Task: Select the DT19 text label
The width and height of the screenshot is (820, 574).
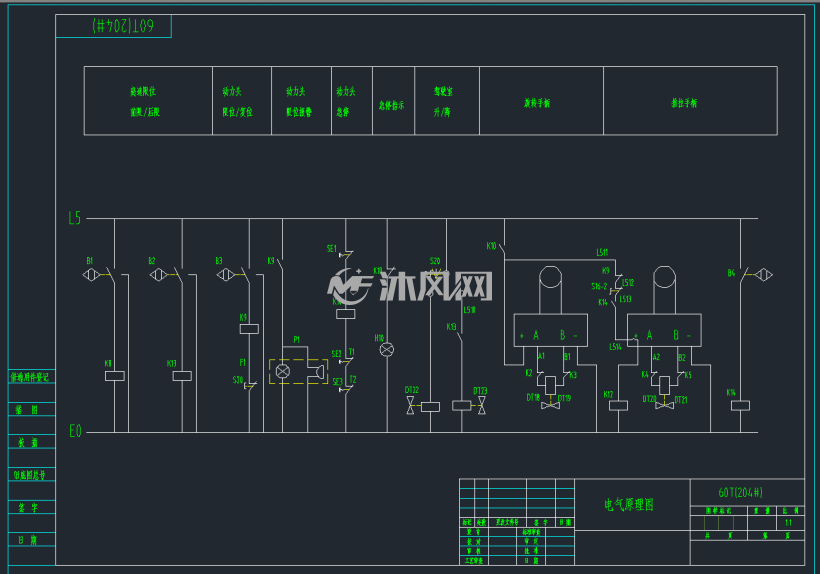Action: (x=564, y=398)
